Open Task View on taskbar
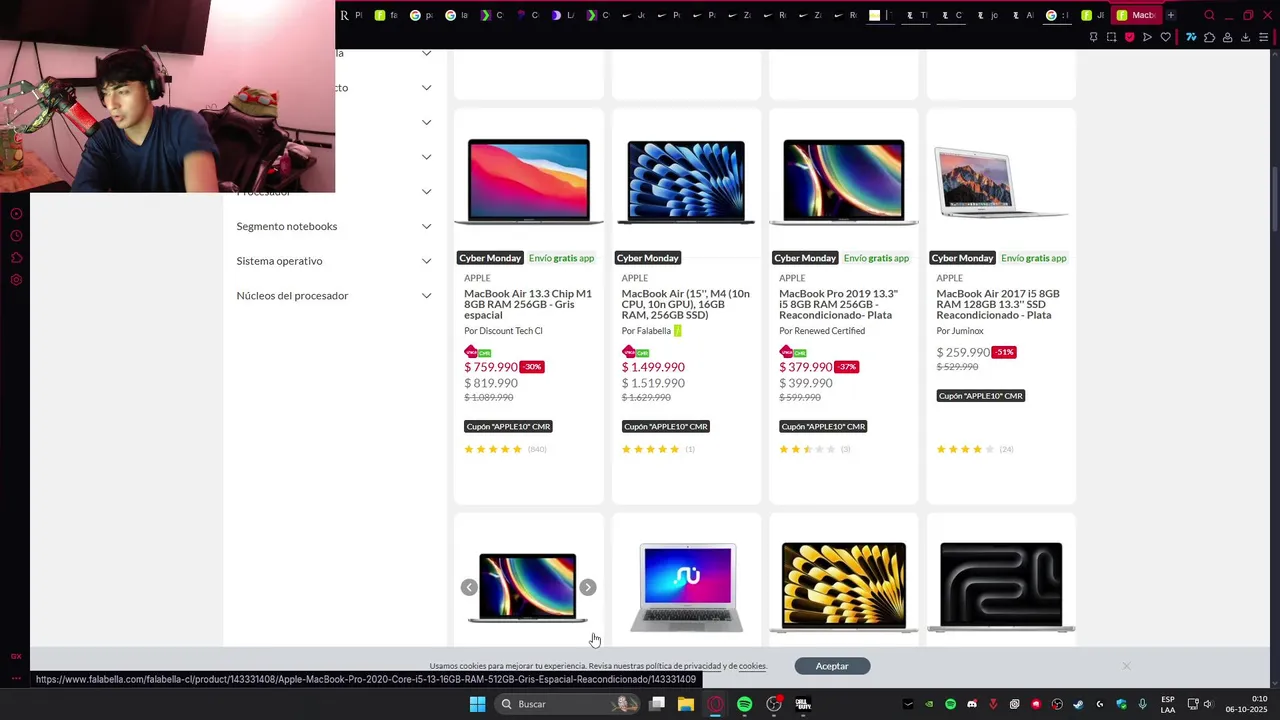Viewport: 1280px width, 720px height. (x=657, y=704)
